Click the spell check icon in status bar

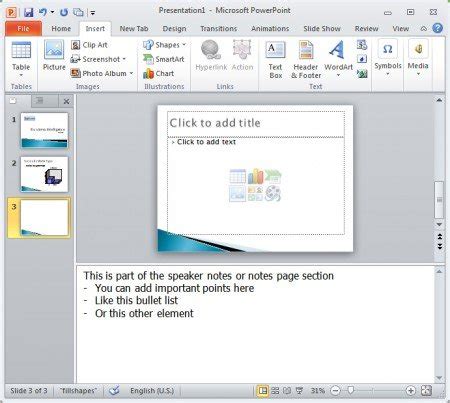click(x=114, y=390)
